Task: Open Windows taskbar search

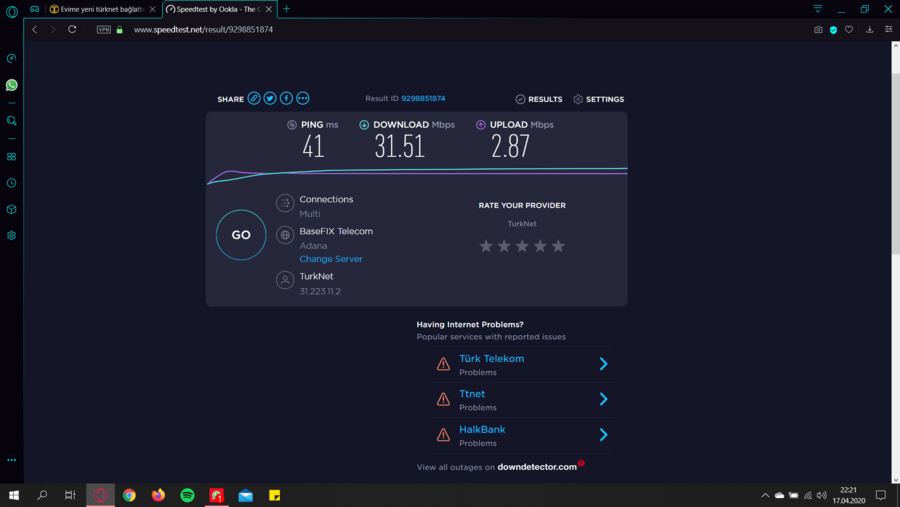Action: (42, 495)
